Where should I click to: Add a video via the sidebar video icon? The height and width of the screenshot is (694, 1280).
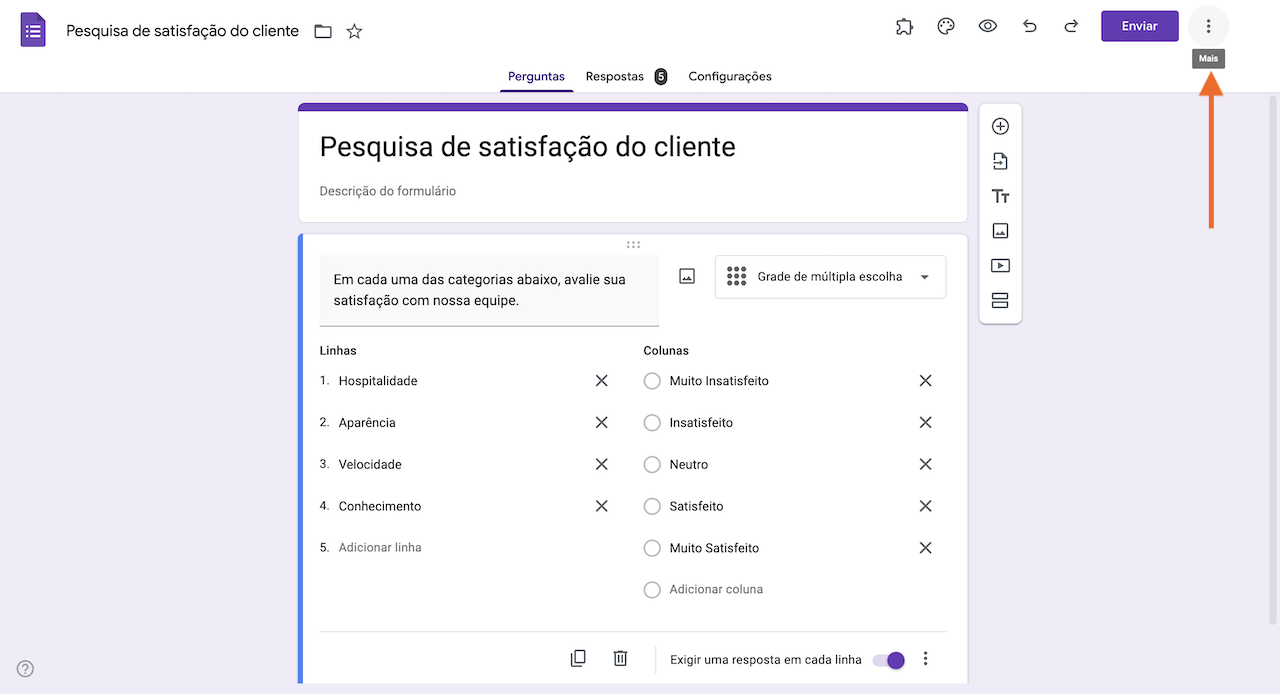click(x=1000, y=265)
